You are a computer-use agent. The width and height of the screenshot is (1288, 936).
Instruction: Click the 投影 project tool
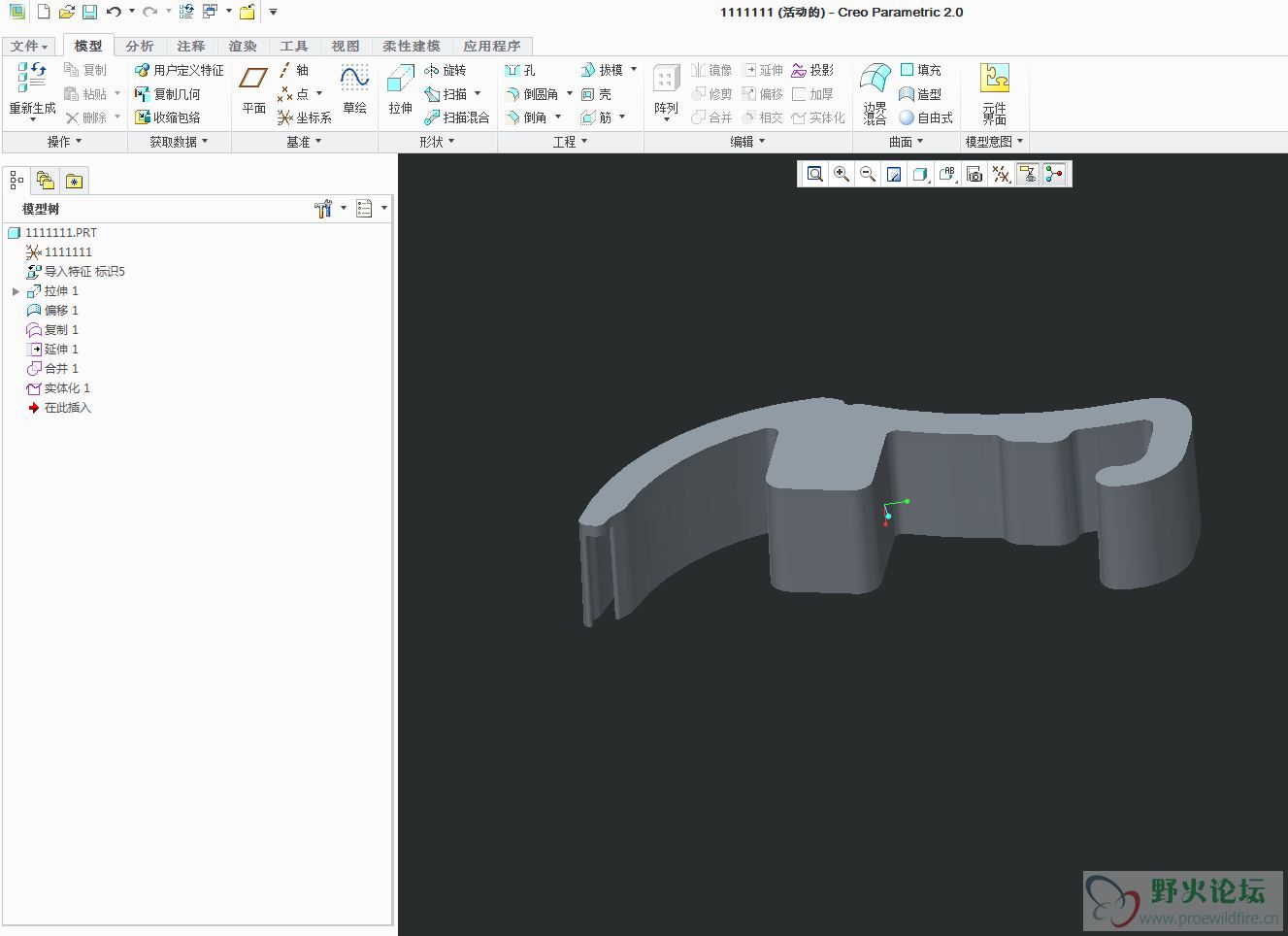[x=812, y=70]
